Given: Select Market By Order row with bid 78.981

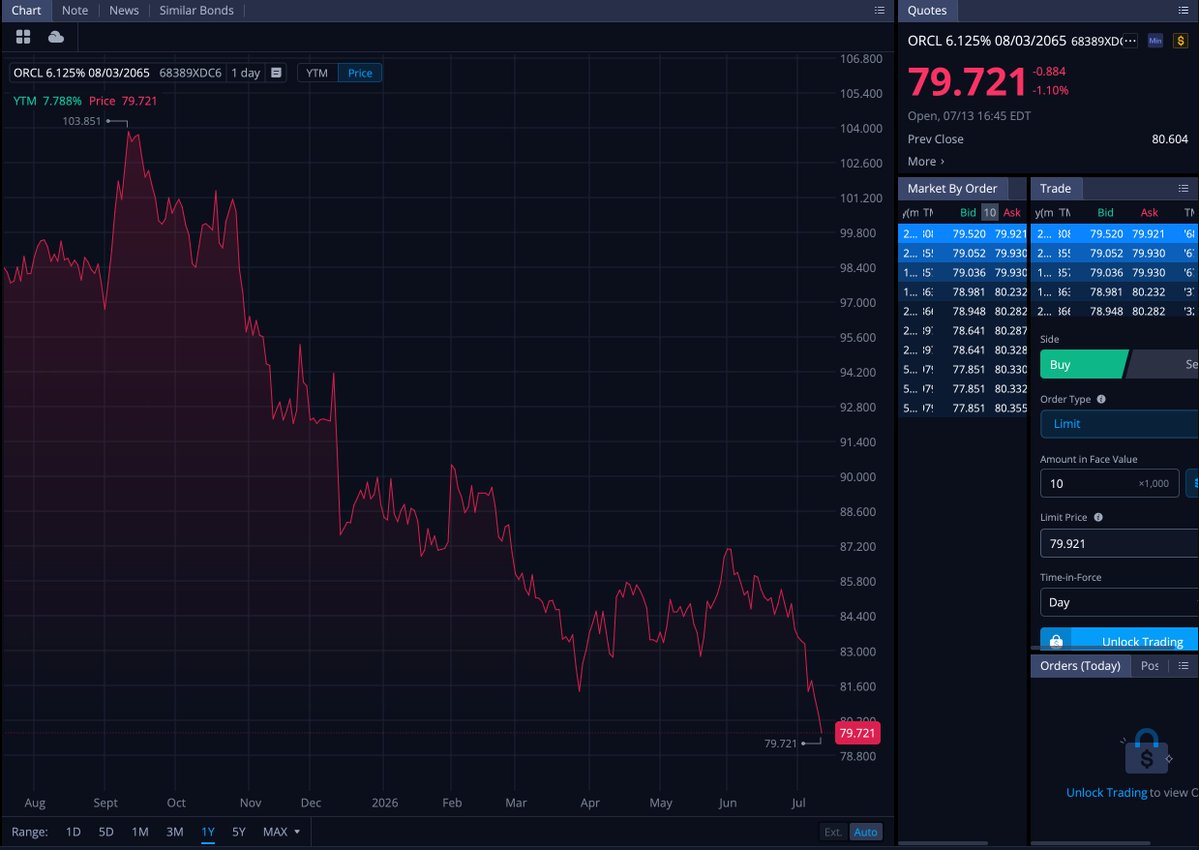Looking at the screenshot, I should point(963,292).
